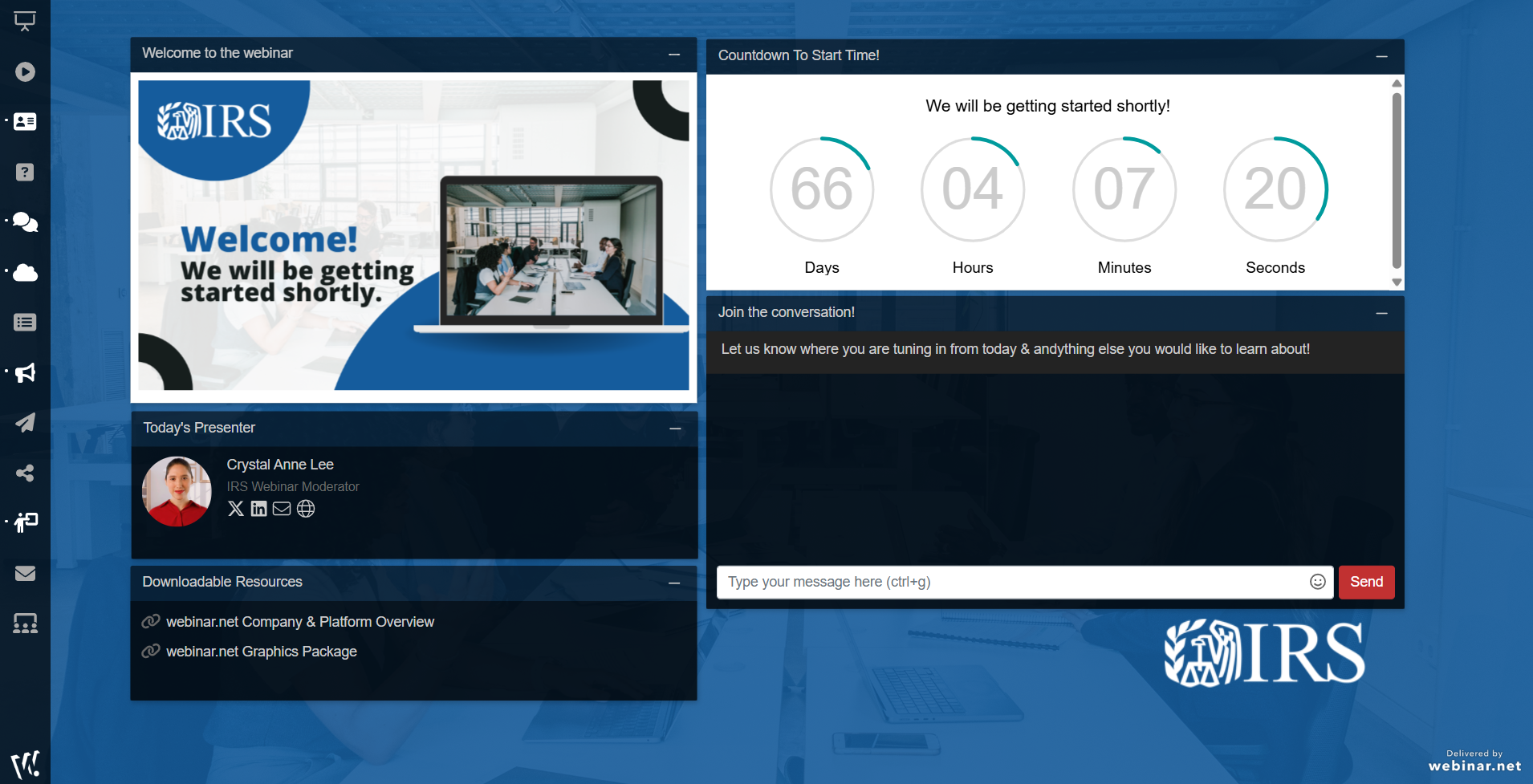Collapse the Today's Presenter panel
The height and width of the screenshot is (784, 1533).
coord(676,429)
